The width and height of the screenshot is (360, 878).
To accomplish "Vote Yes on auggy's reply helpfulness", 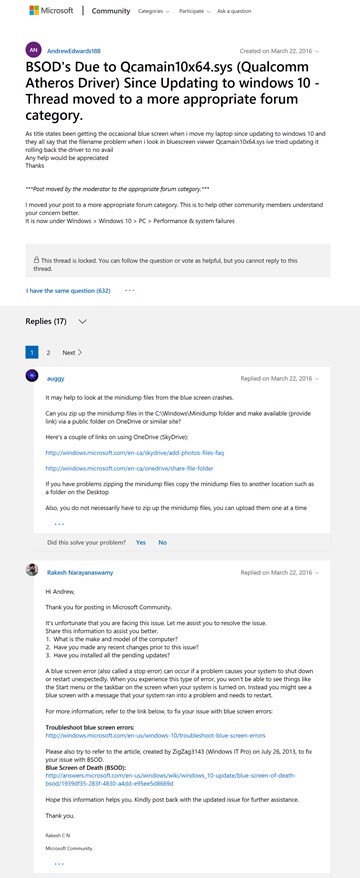I will click(141, 542).
